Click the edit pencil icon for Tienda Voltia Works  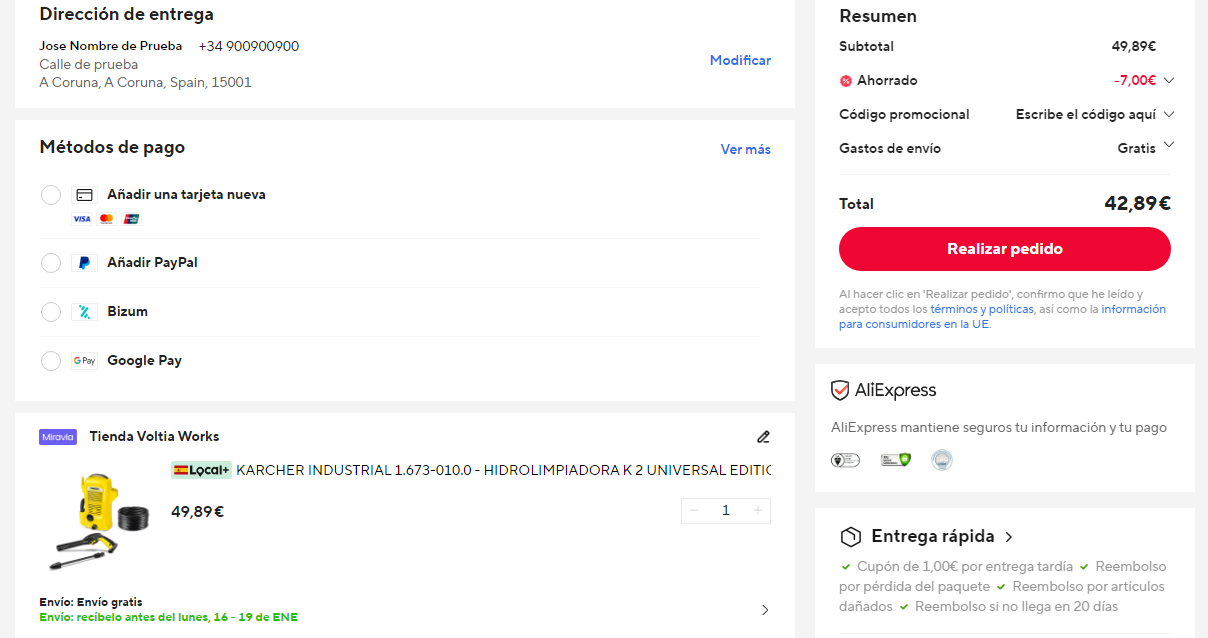click(763, 437)
